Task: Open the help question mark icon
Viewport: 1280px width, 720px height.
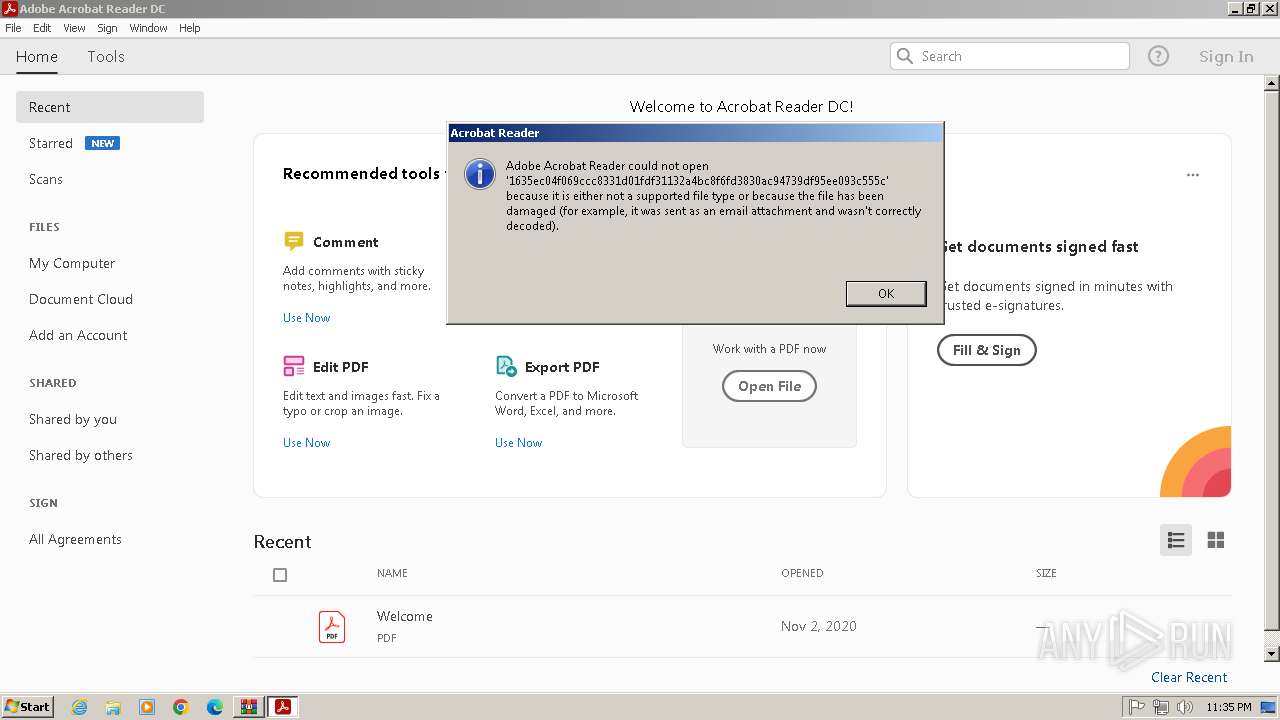Action: coord(1158,56)
